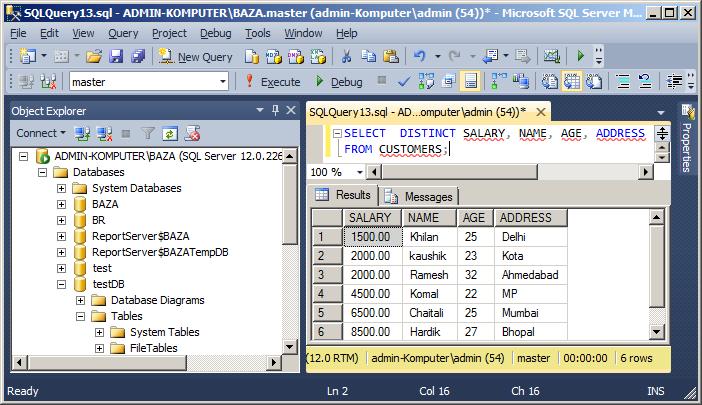The image size is (702, 405).
Task: Save the query with the floppy disk icon
Action: coord(116,56)
